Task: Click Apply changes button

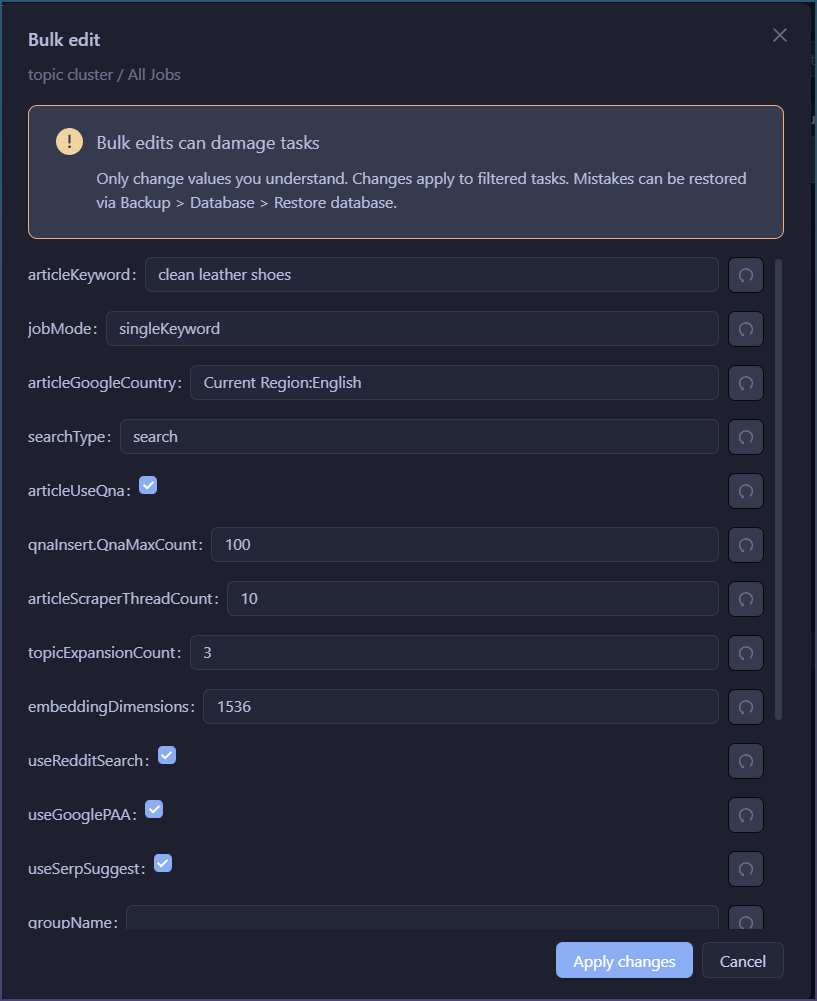Action: click(x=624, y=961)
